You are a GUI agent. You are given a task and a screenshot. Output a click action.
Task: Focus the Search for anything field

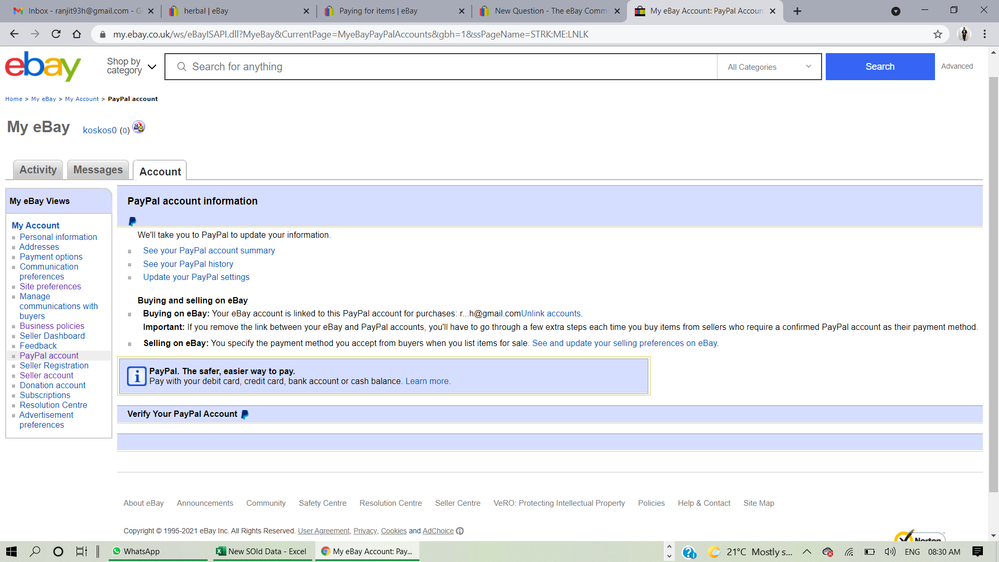441,66
